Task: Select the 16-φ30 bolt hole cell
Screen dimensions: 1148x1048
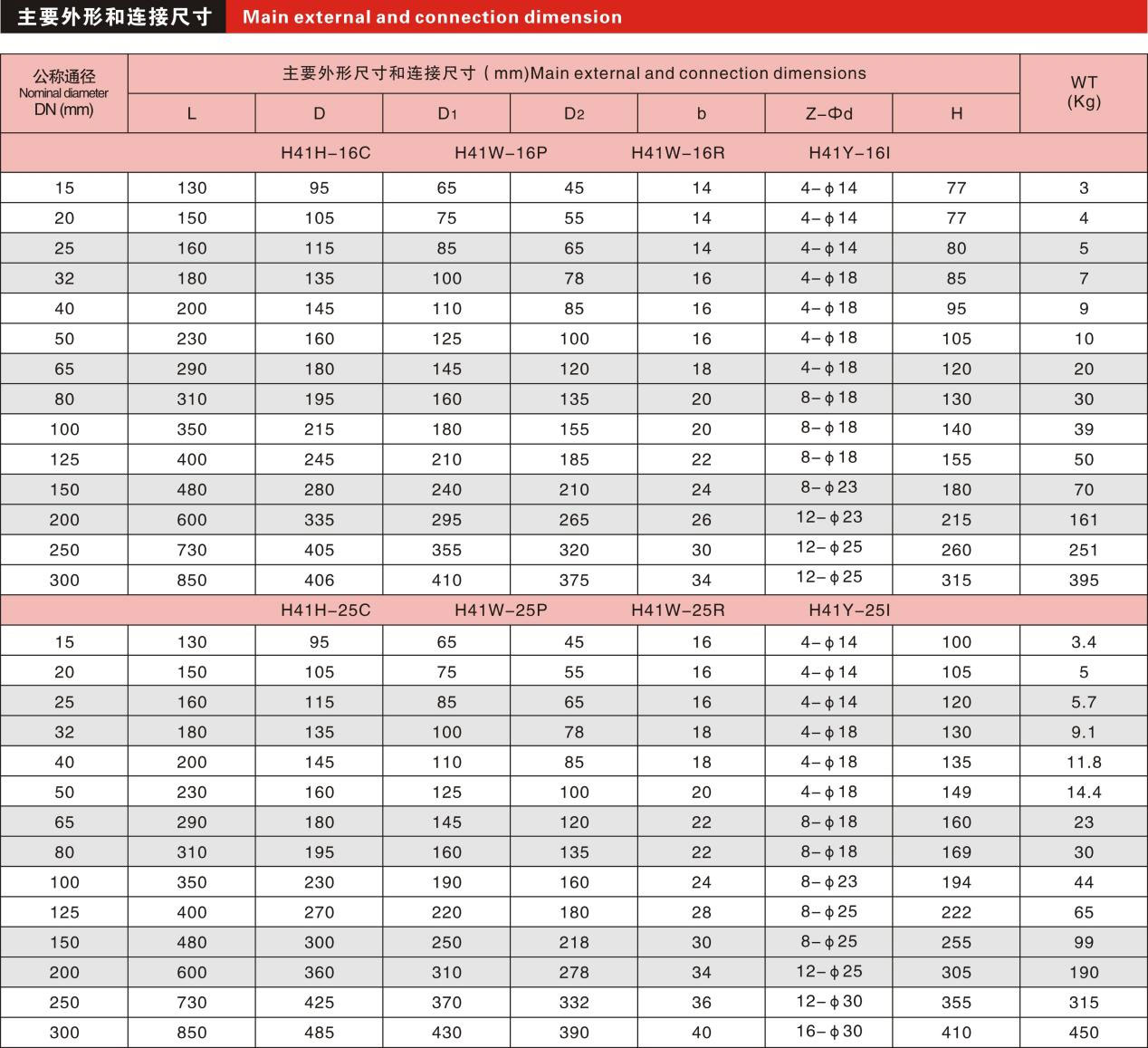Action: (828, 1032)
